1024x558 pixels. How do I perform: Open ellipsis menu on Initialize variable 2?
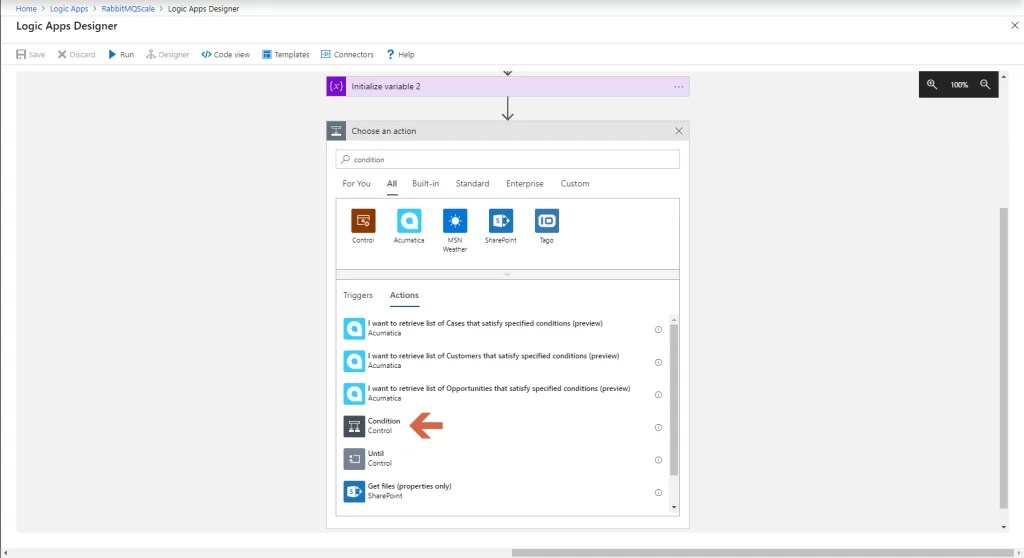point(679,86)
